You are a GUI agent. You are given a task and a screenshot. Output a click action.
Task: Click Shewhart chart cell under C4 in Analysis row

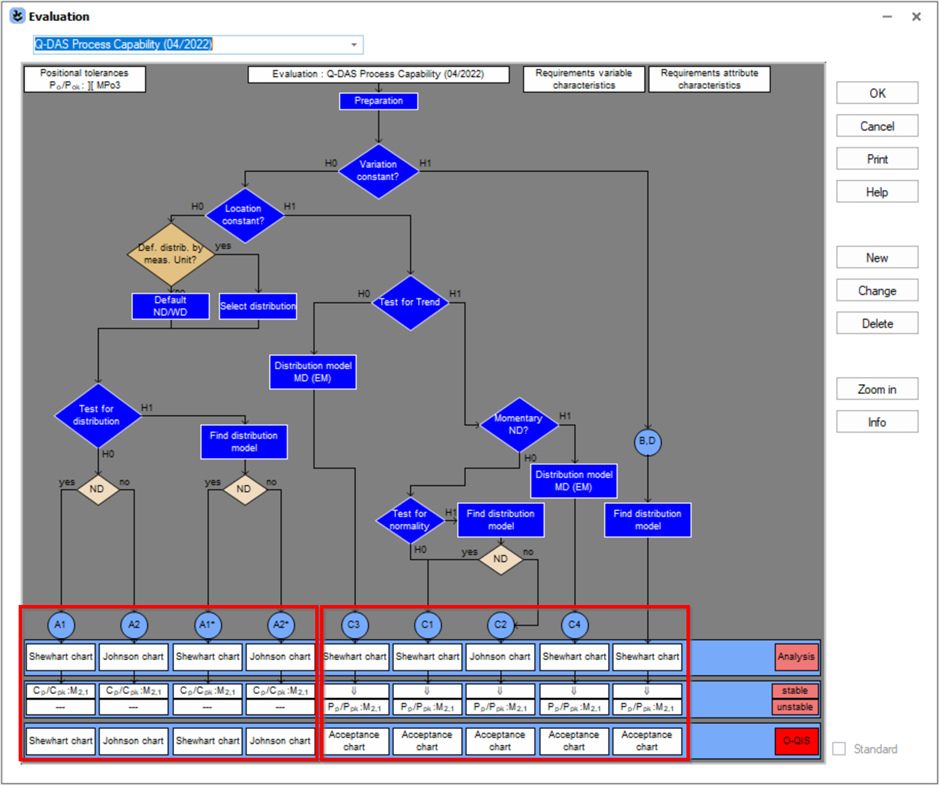point(574,657)
